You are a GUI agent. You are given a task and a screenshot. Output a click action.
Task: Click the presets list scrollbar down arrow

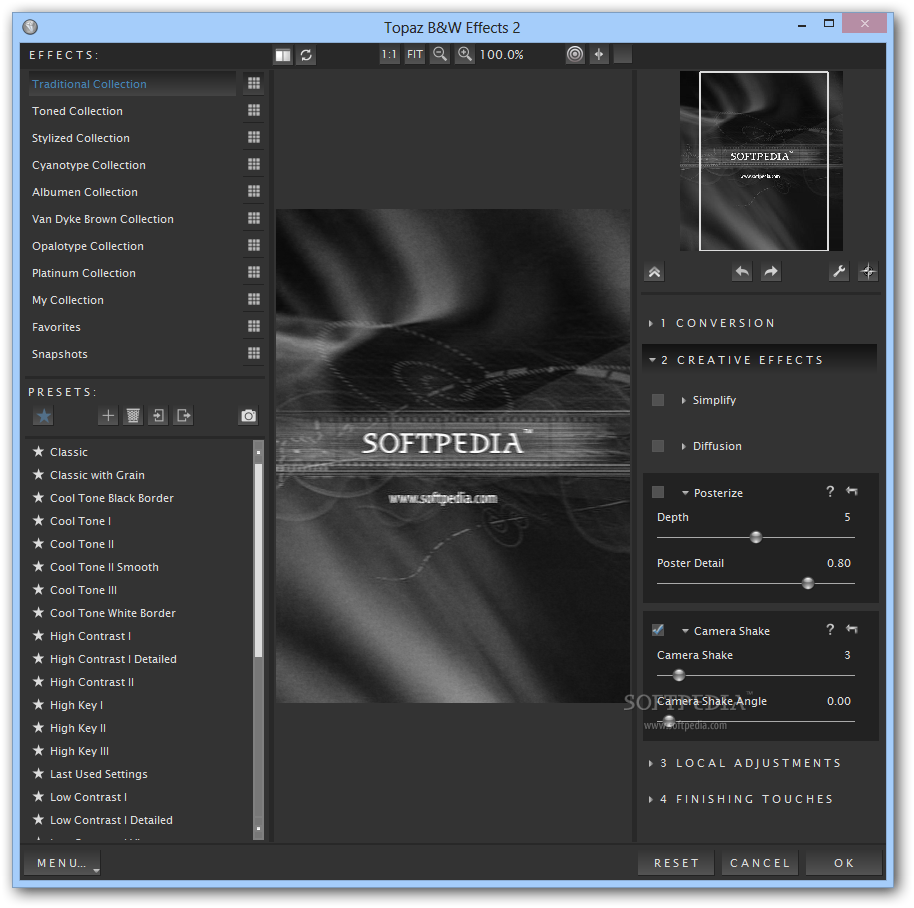point(258,829)
